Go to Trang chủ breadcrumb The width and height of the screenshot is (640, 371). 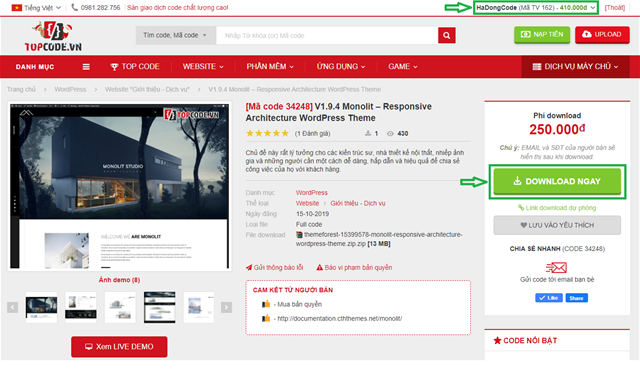[x=21, y=89]
